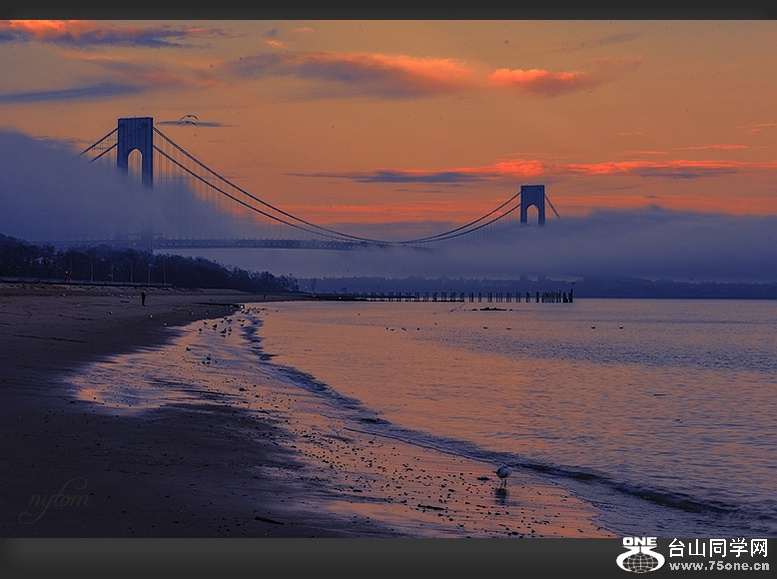Click the sunset photo thumbnail center

[388, 279]
